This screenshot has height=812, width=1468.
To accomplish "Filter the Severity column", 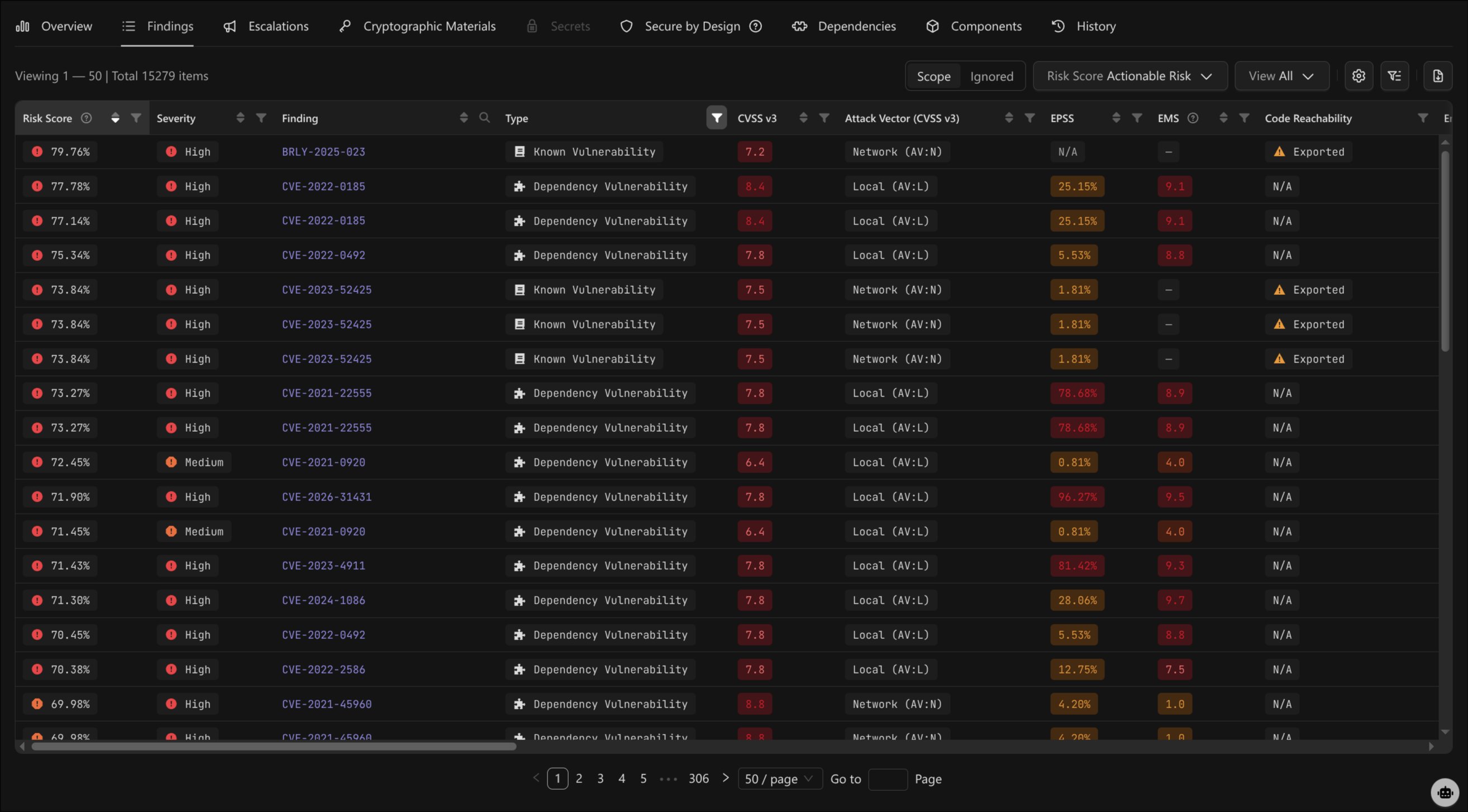I will click(261, 118).
